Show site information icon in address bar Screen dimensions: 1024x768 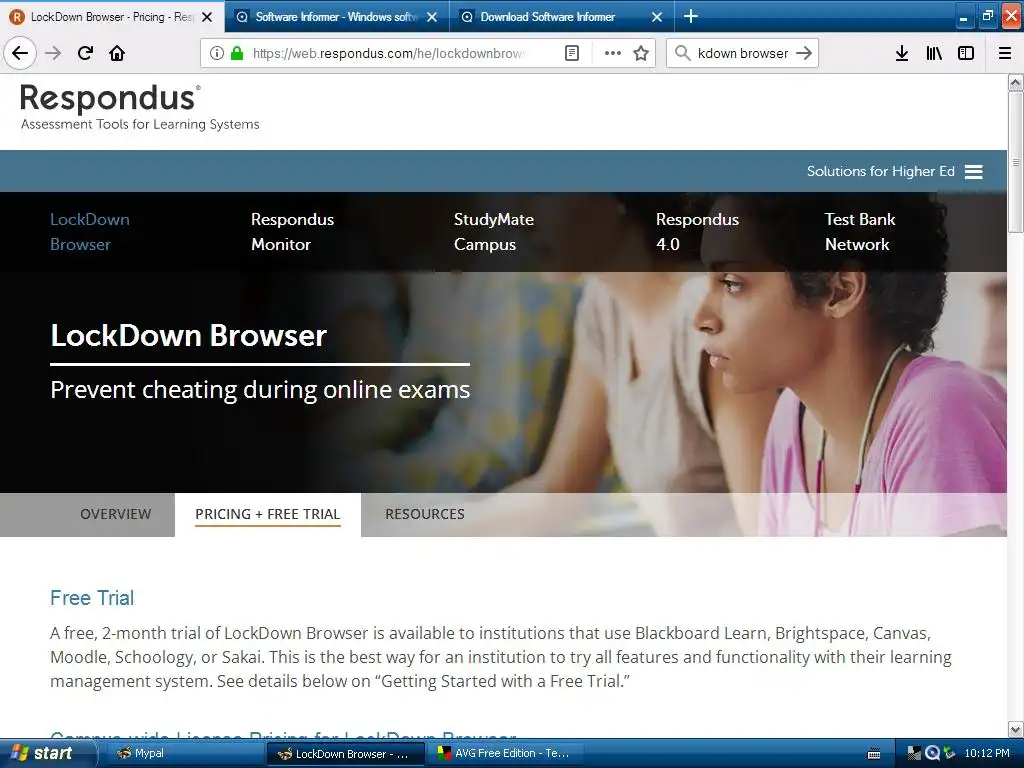click(x=217, y=53)
